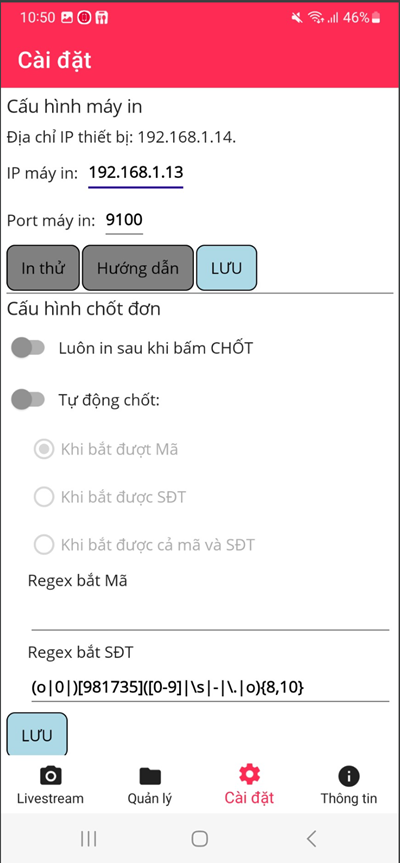Tap the Android back arrow icon
Image resolution: width=400 pixels, height=863 pixels.
[311, 838]
